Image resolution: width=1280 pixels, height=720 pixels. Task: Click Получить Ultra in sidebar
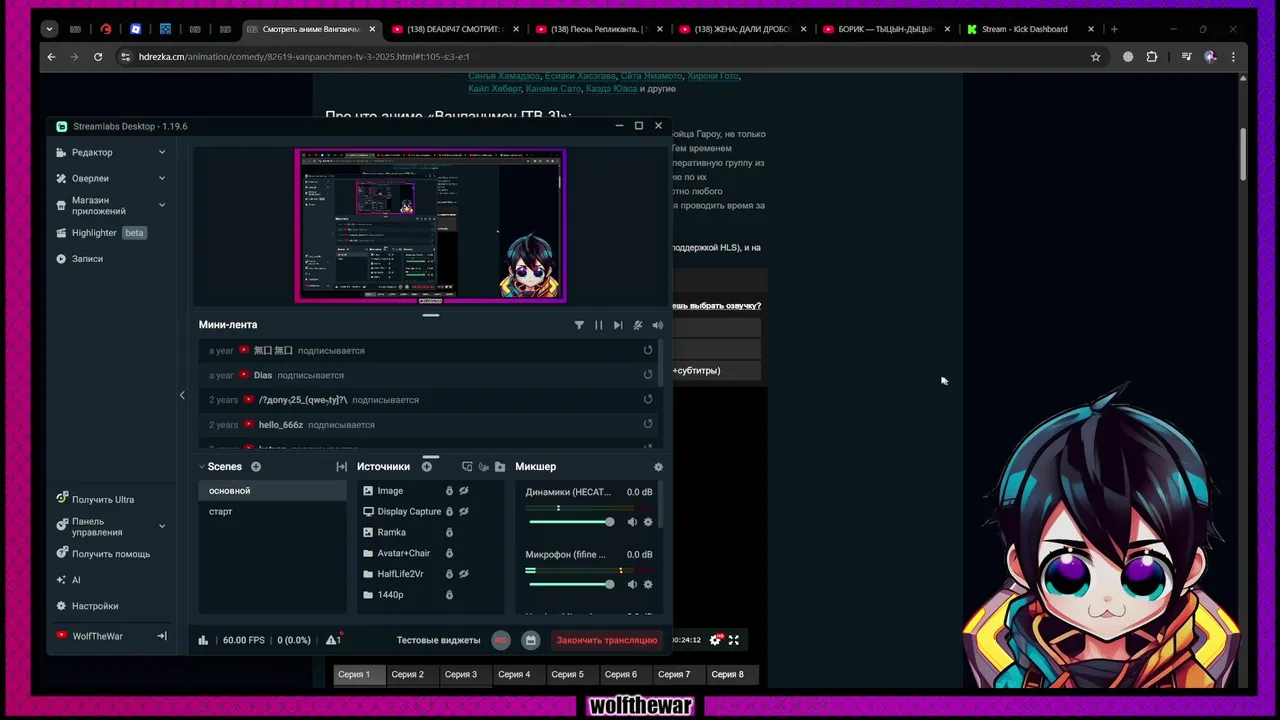pos(95,500)
